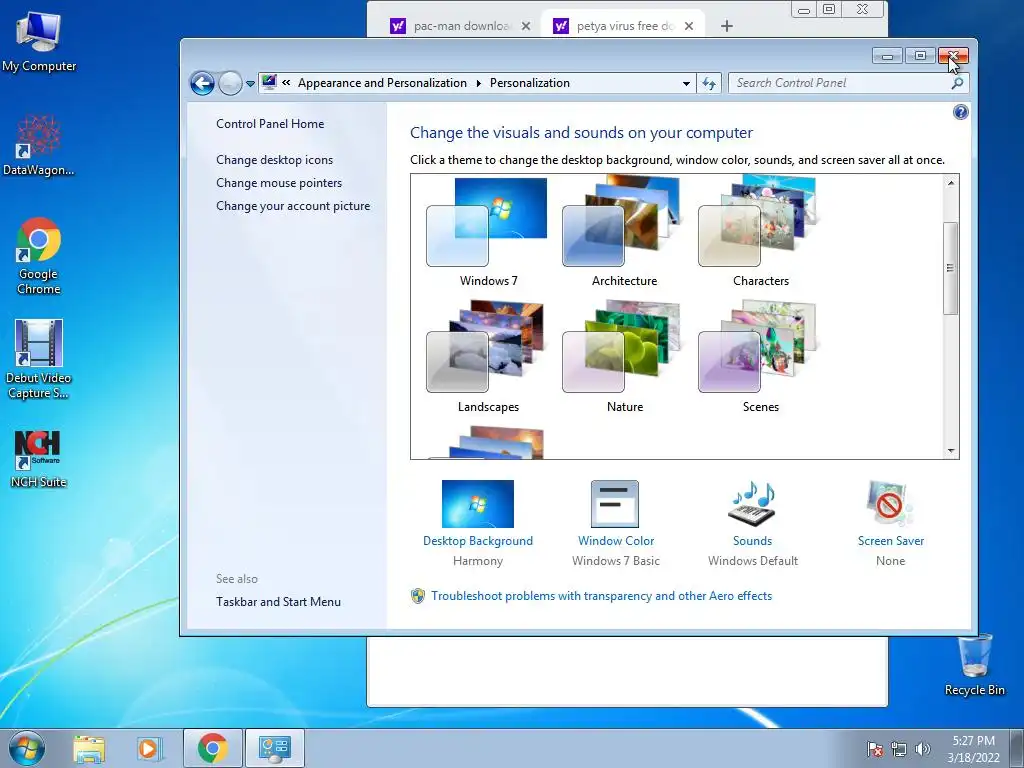Open Windows Explorer from taskbar
This screenshot has width=1024, height=768.
pos(89,748)
